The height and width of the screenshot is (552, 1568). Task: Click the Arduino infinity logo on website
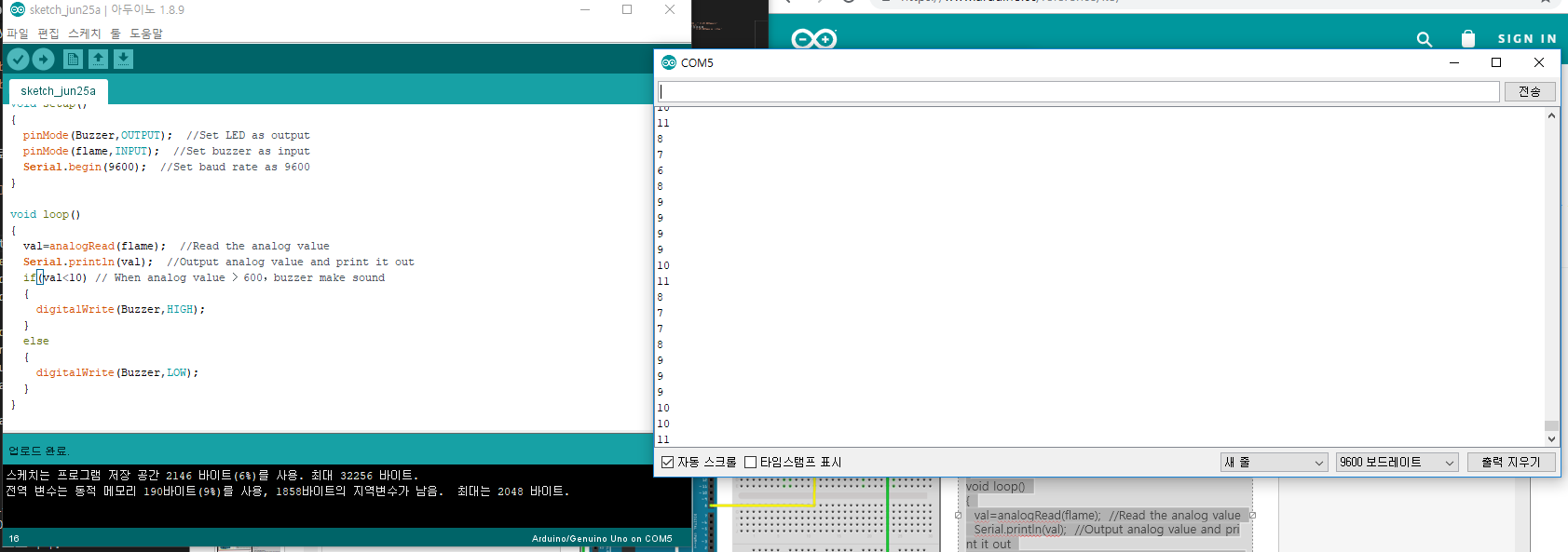[813, 39]
